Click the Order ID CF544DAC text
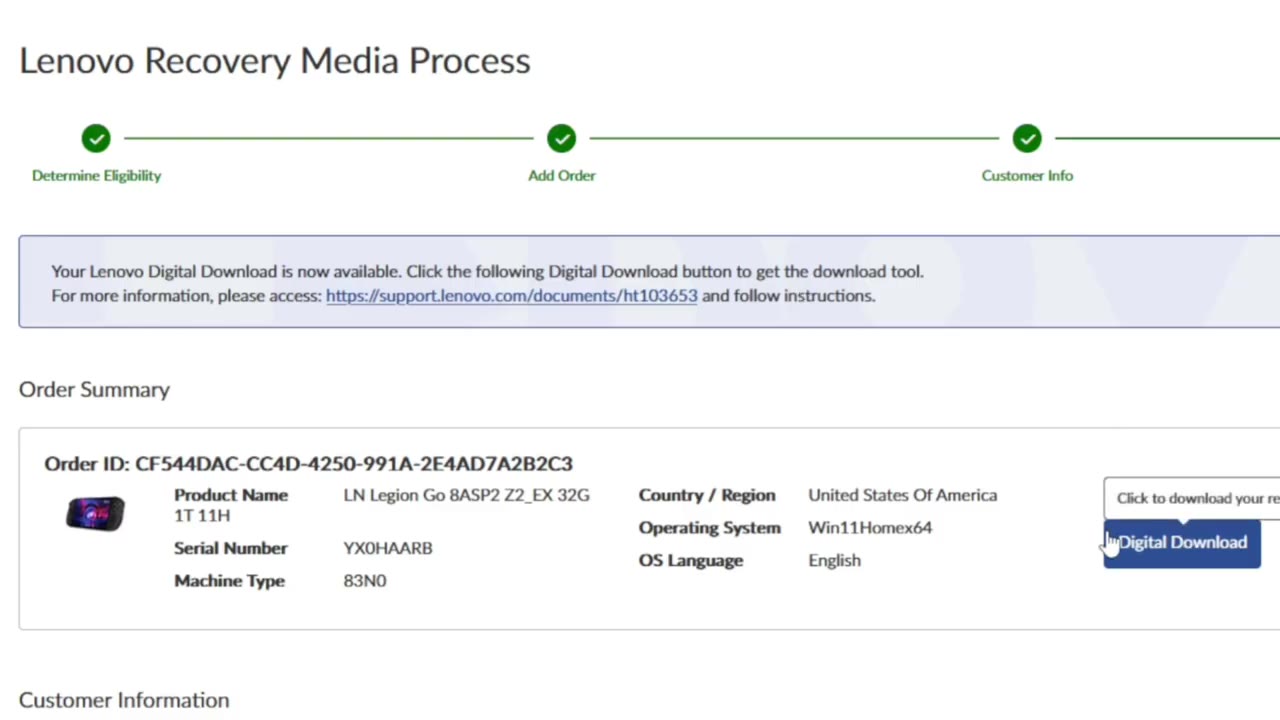This screenshot has width=1280, height=720. point(308,464)
